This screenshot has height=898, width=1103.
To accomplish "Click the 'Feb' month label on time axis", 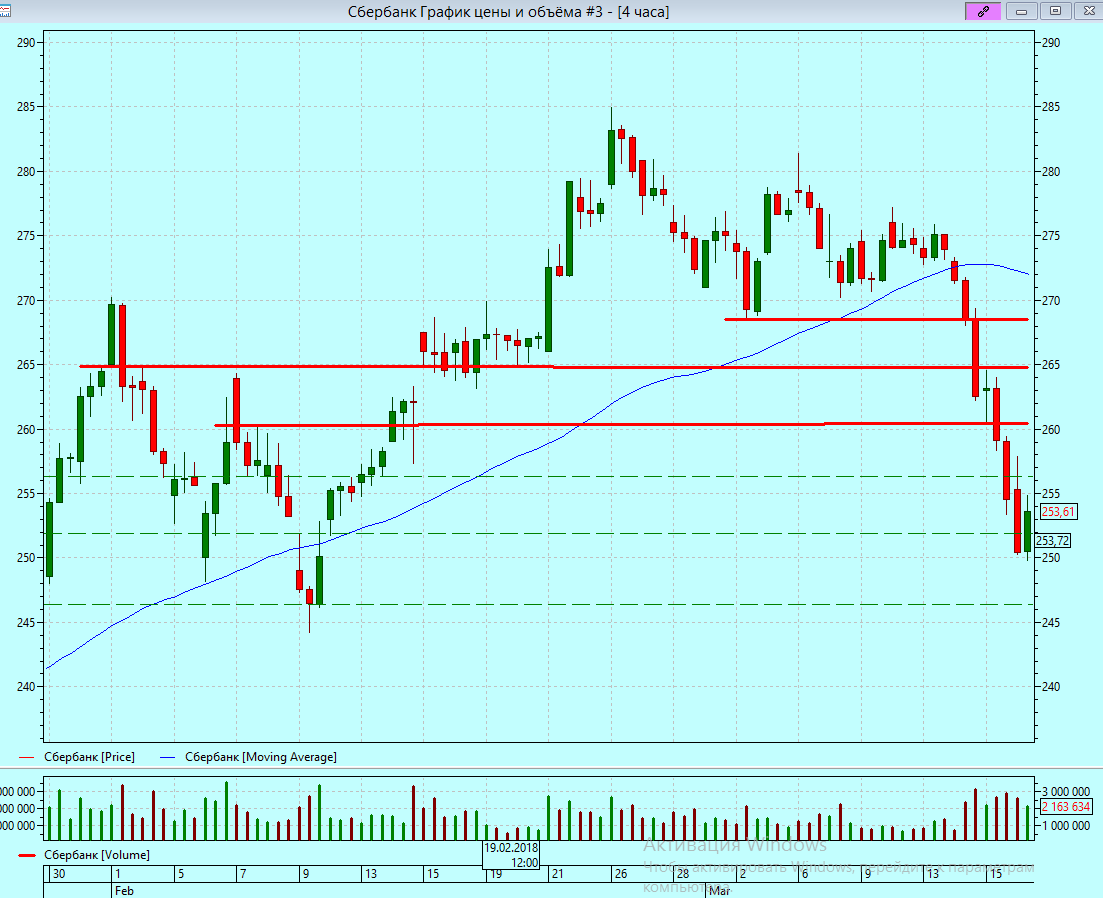I will pyautogui.click(x=125, y=891).
